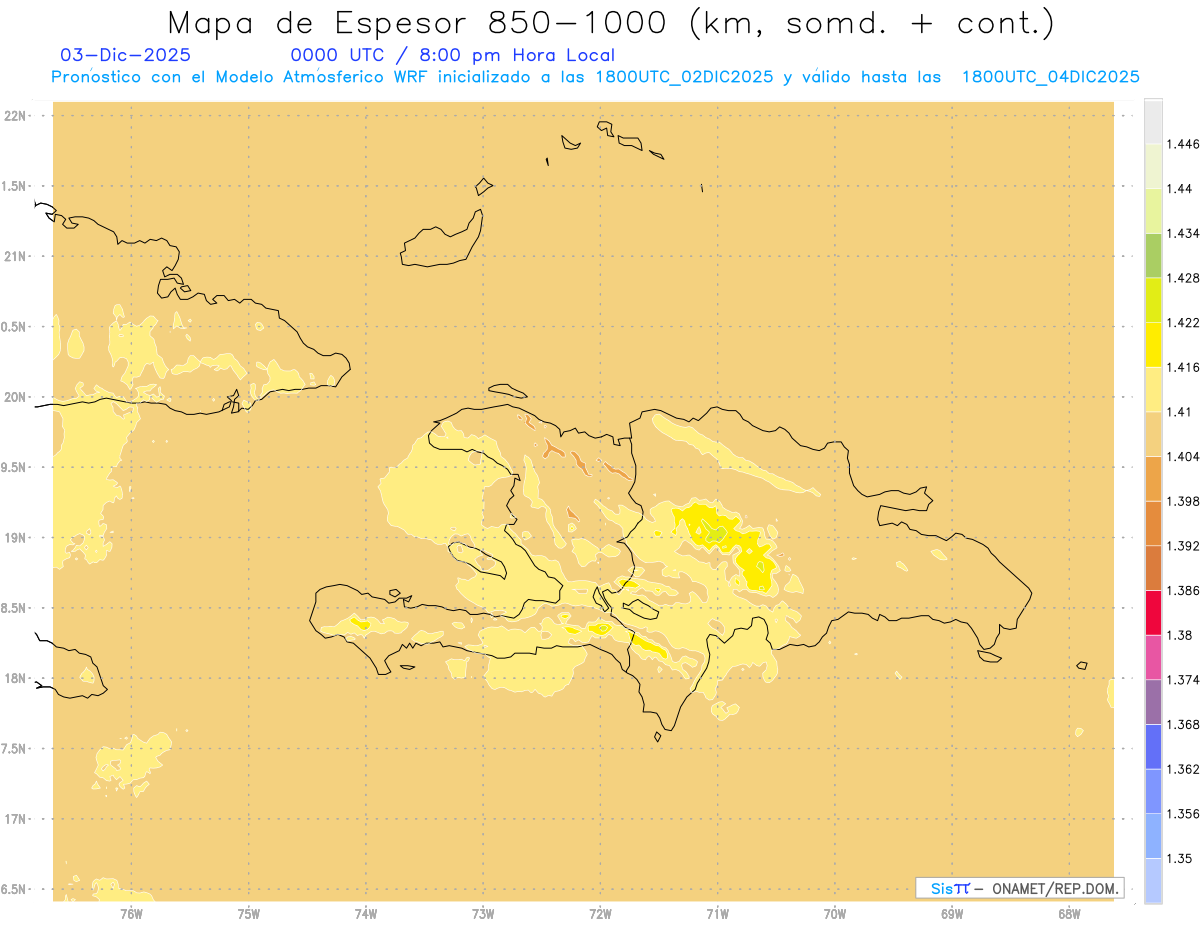
Task: Click the pink segment of the color legend
Action: coord(1153,656)
